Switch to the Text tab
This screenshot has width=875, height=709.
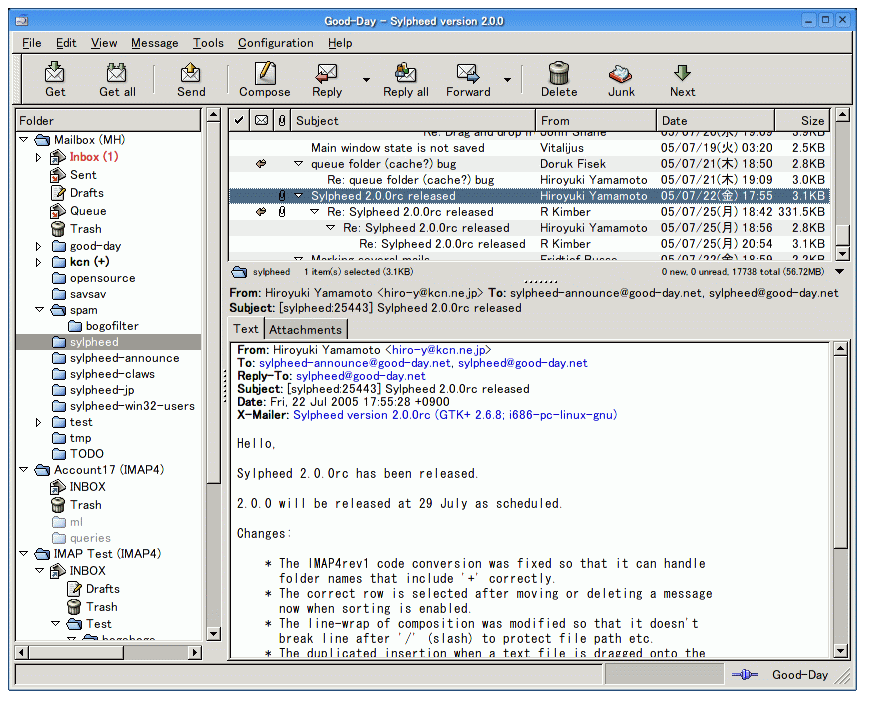(246, 329)
